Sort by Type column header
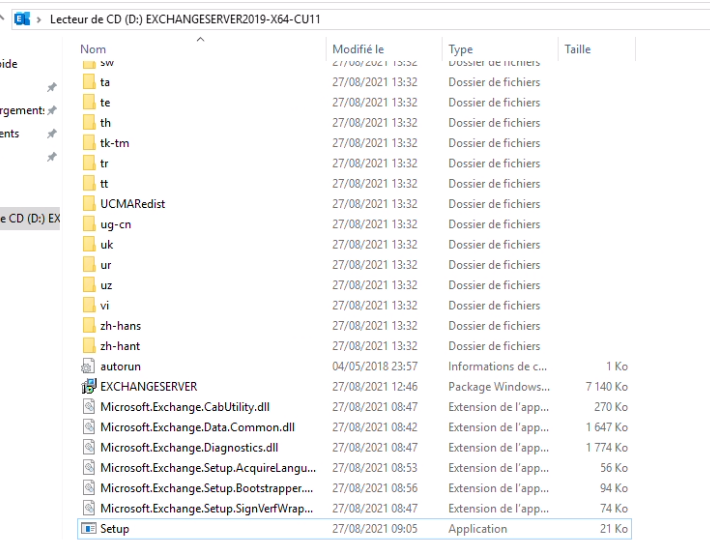The image size is (710, 544). 461,49
